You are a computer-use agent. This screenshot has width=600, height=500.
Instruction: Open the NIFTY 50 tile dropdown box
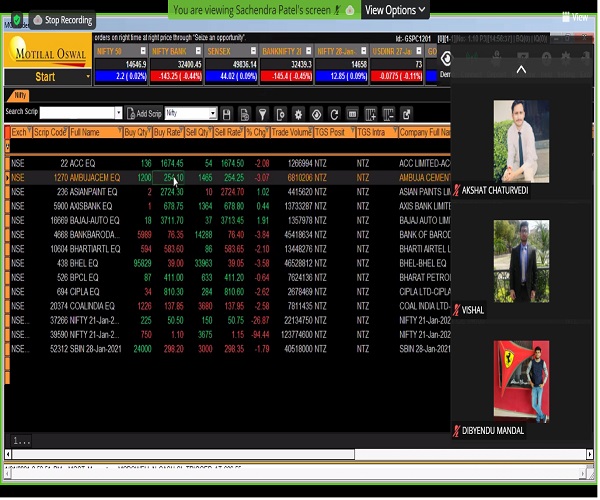143,51
